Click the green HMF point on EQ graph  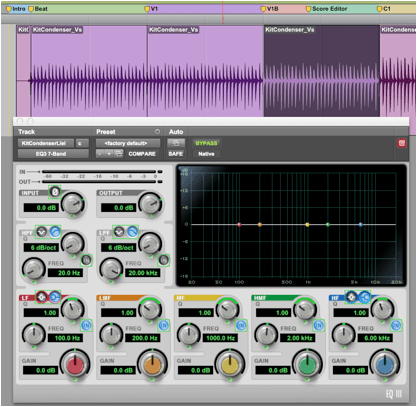328,225
